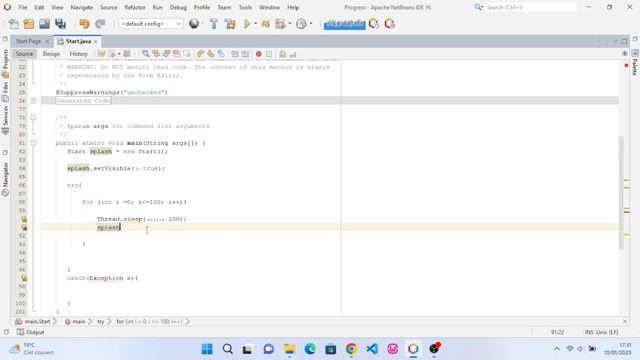Open the Output panel
Viewport: 640px width, 360px height.
30,332
